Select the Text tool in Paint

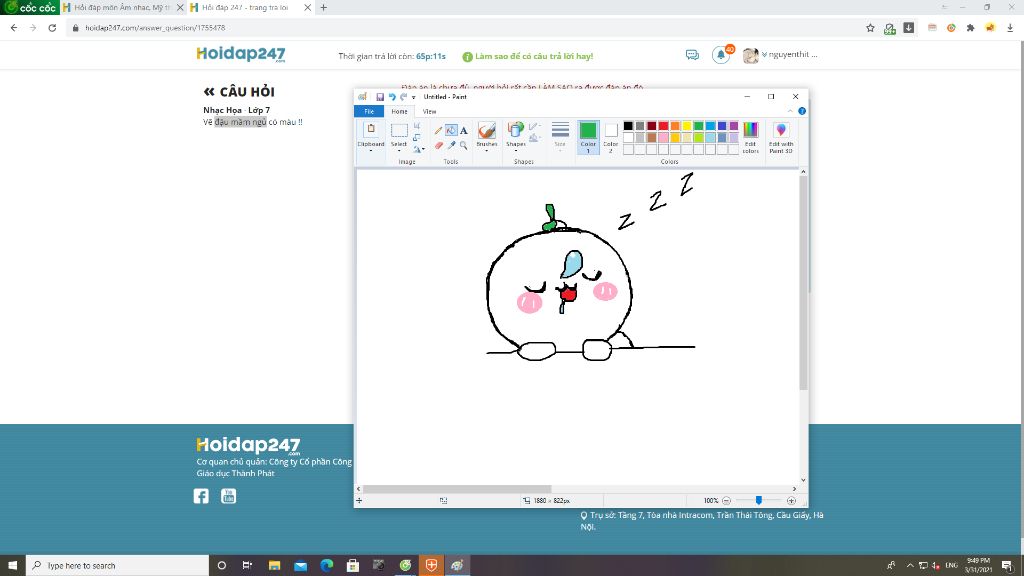464,131
